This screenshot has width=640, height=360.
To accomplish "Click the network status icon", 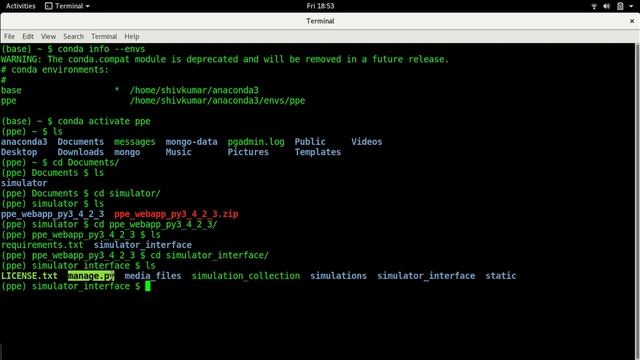I will 594,6.
